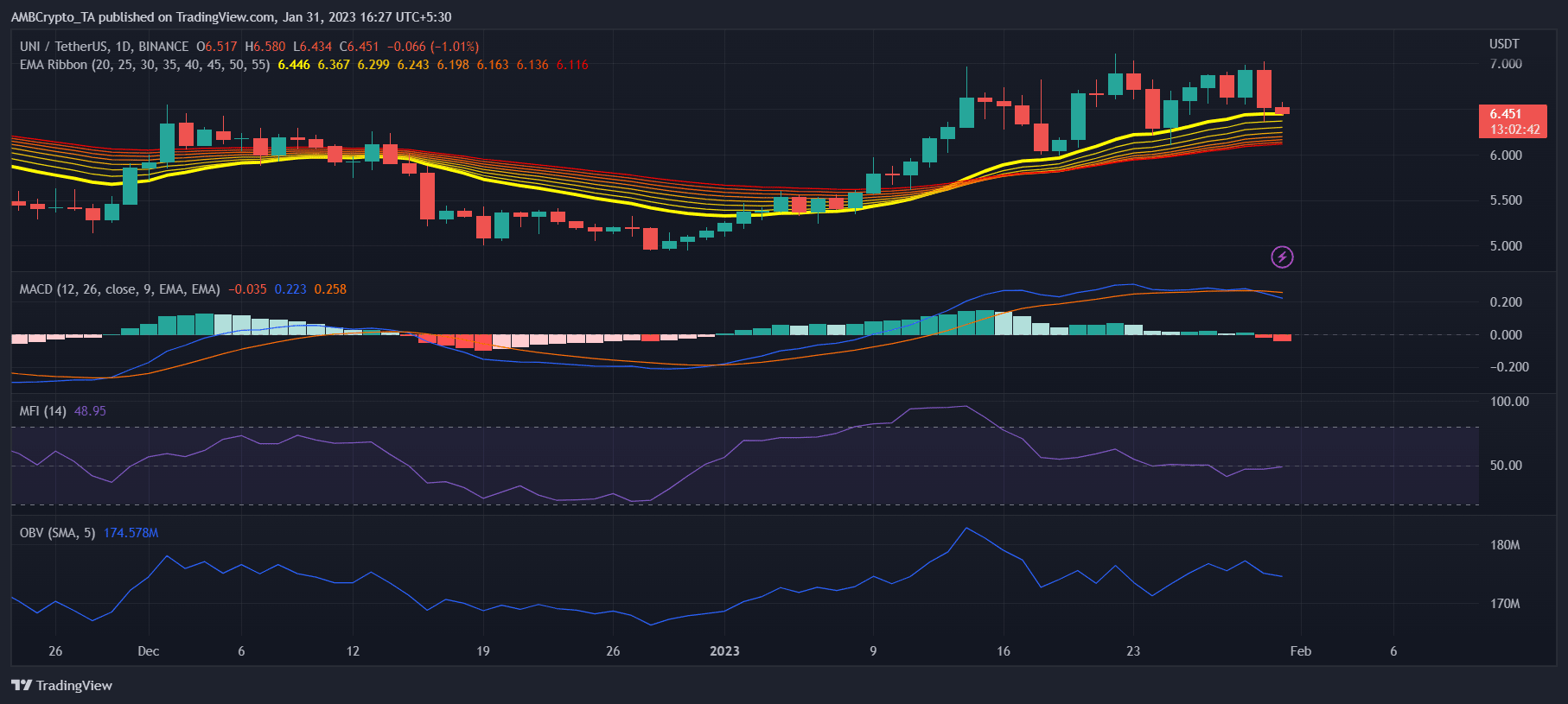Click the TradingView logo icon
Screen dimensions: 1568x704
coord(22,685)
